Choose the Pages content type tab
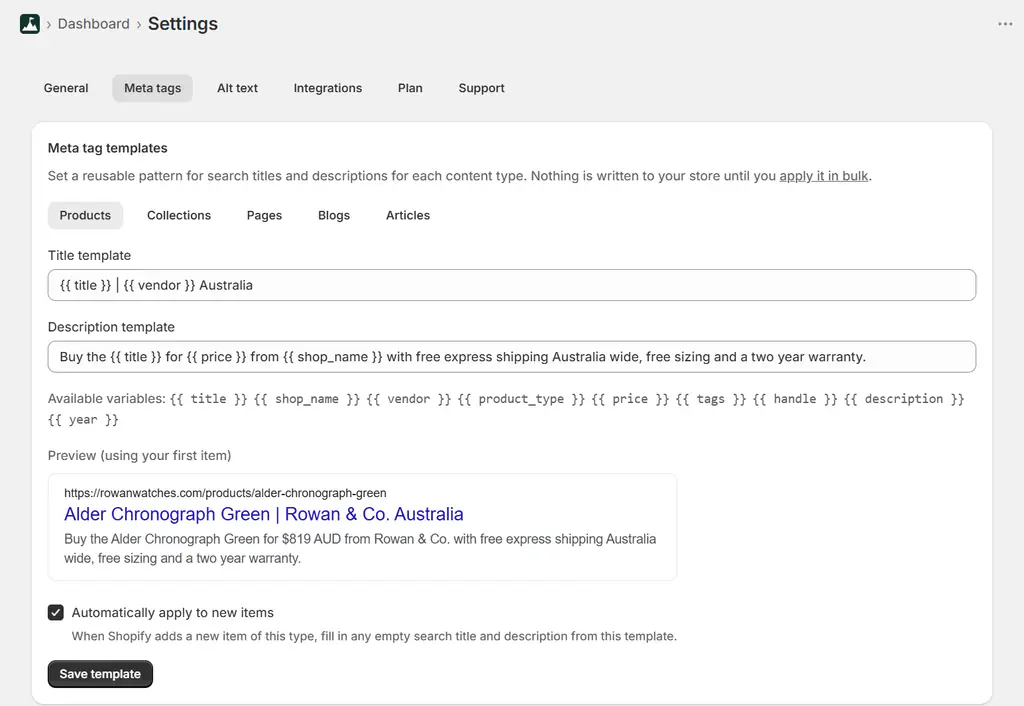This screenshot has width=1024, height=706. 264,216
